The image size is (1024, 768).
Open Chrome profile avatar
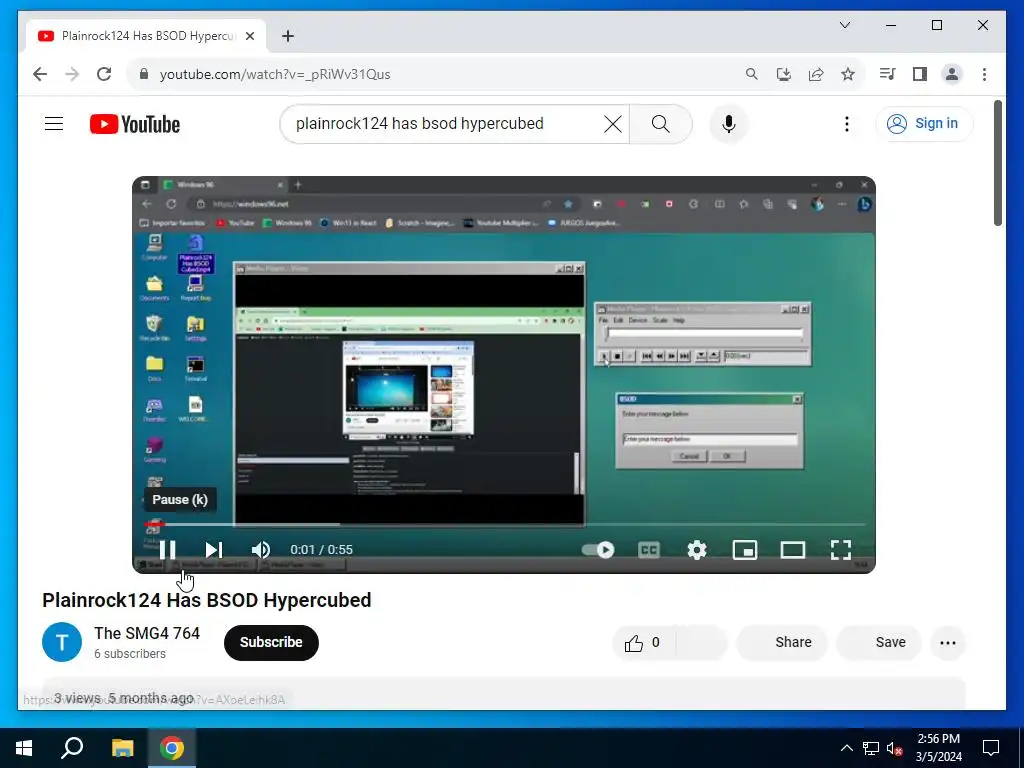coord(952,74)
